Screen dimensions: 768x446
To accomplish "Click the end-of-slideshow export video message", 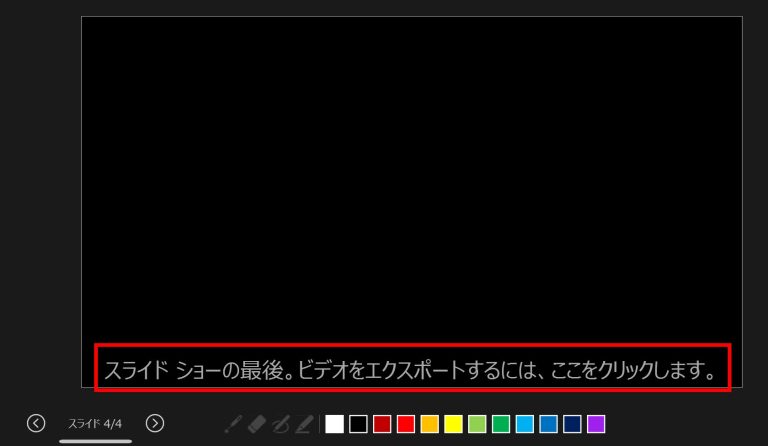I will (x=410, y=370).
